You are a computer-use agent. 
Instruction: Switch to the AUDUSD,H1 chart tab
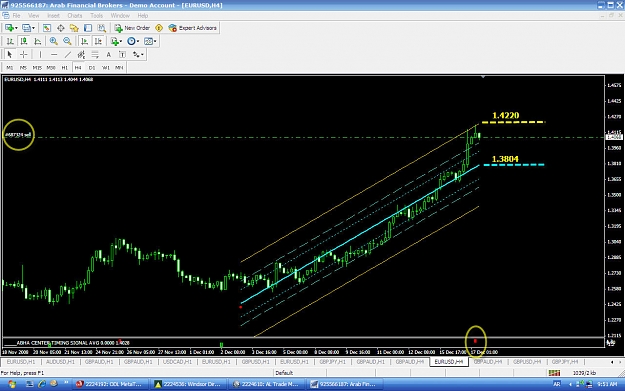click(x=61, y=362)
